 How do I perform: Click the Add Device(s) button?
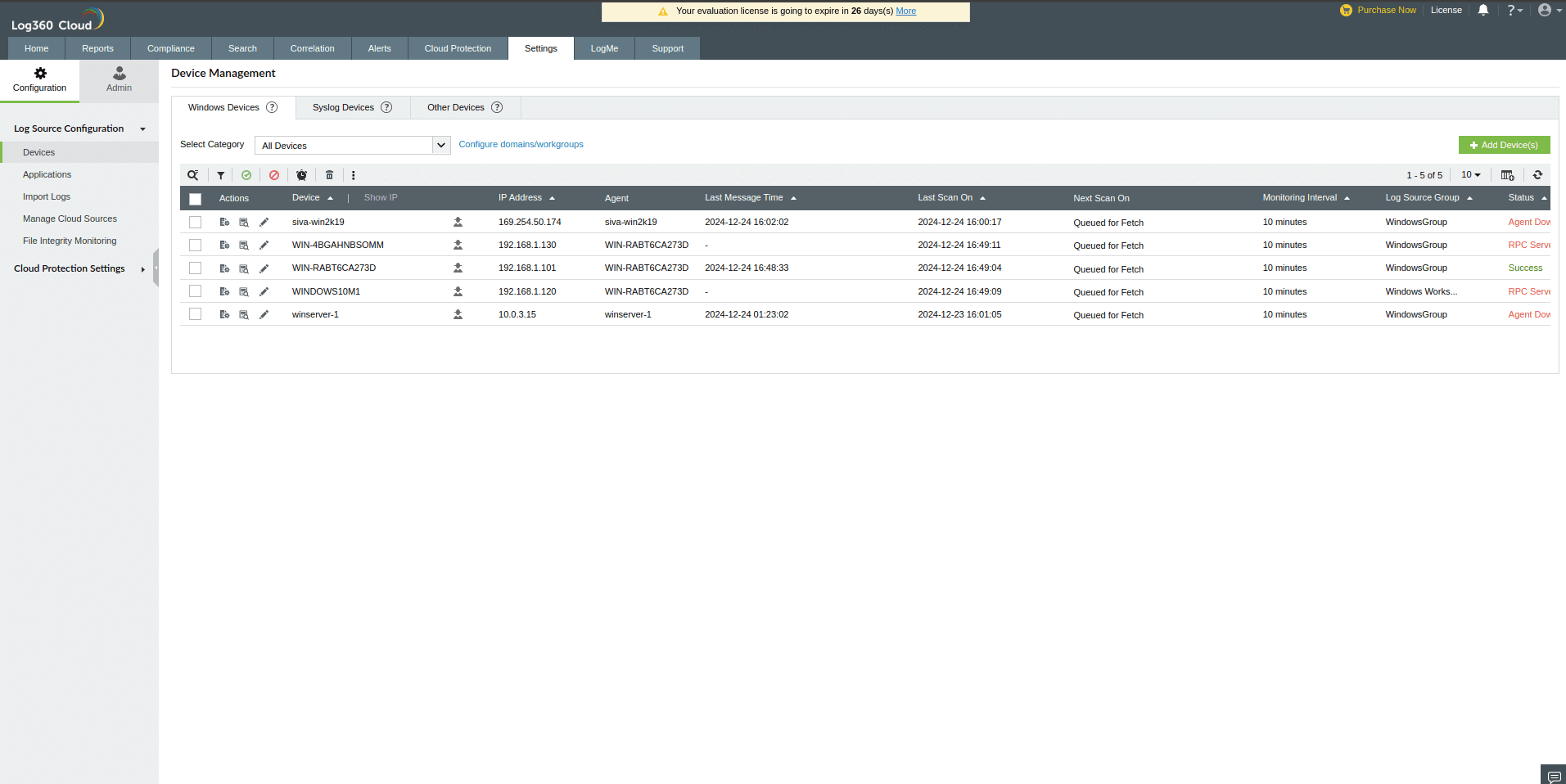point(1504,145)
